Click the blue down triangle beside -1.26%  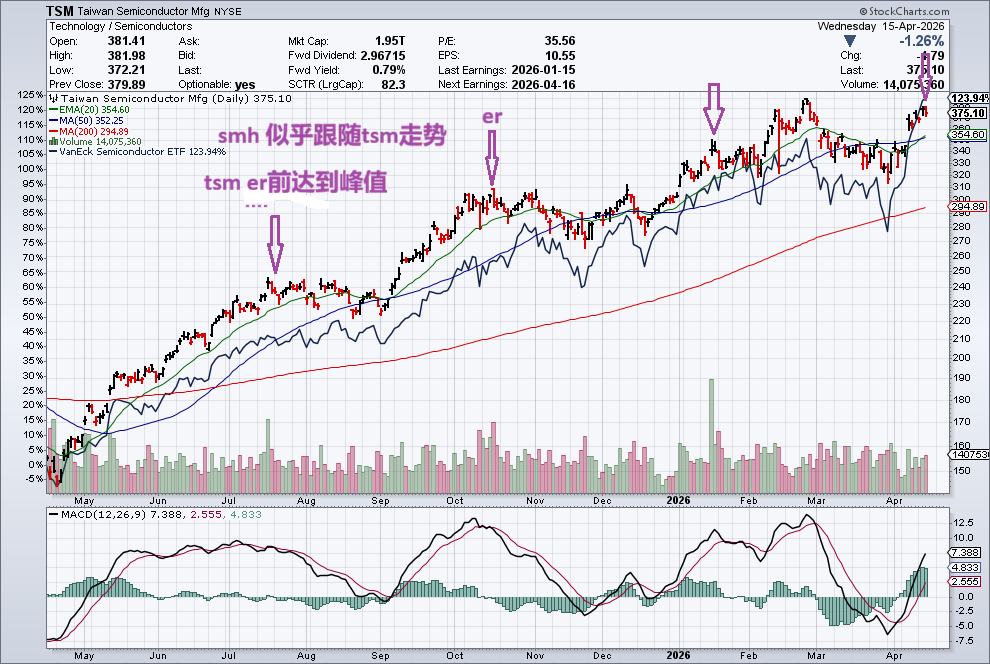(x=850, y=41)
